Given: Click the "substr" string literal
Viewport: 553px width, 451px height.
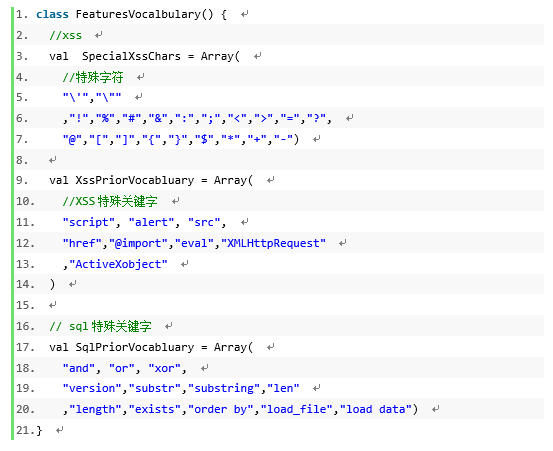Looking at the screenshot, I should 154,388.
